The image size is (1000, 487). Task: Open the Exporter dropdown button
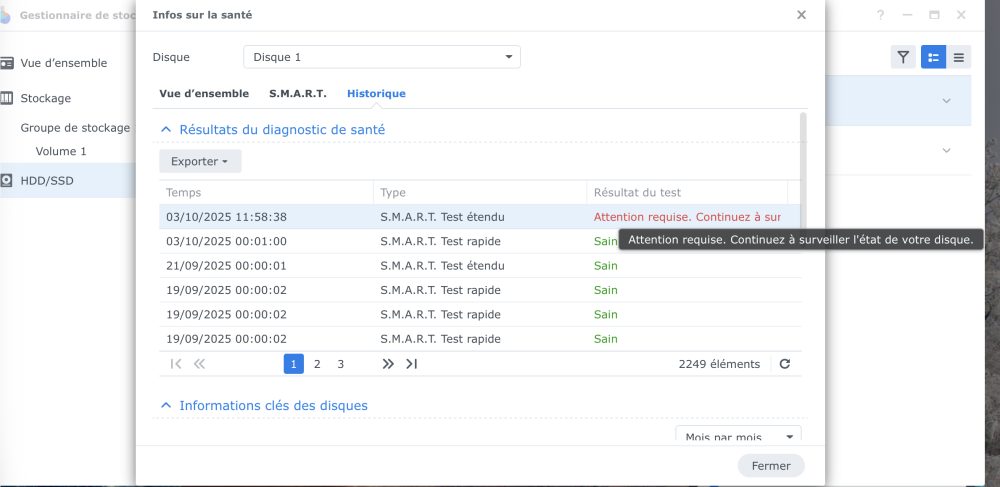(200, 161)
